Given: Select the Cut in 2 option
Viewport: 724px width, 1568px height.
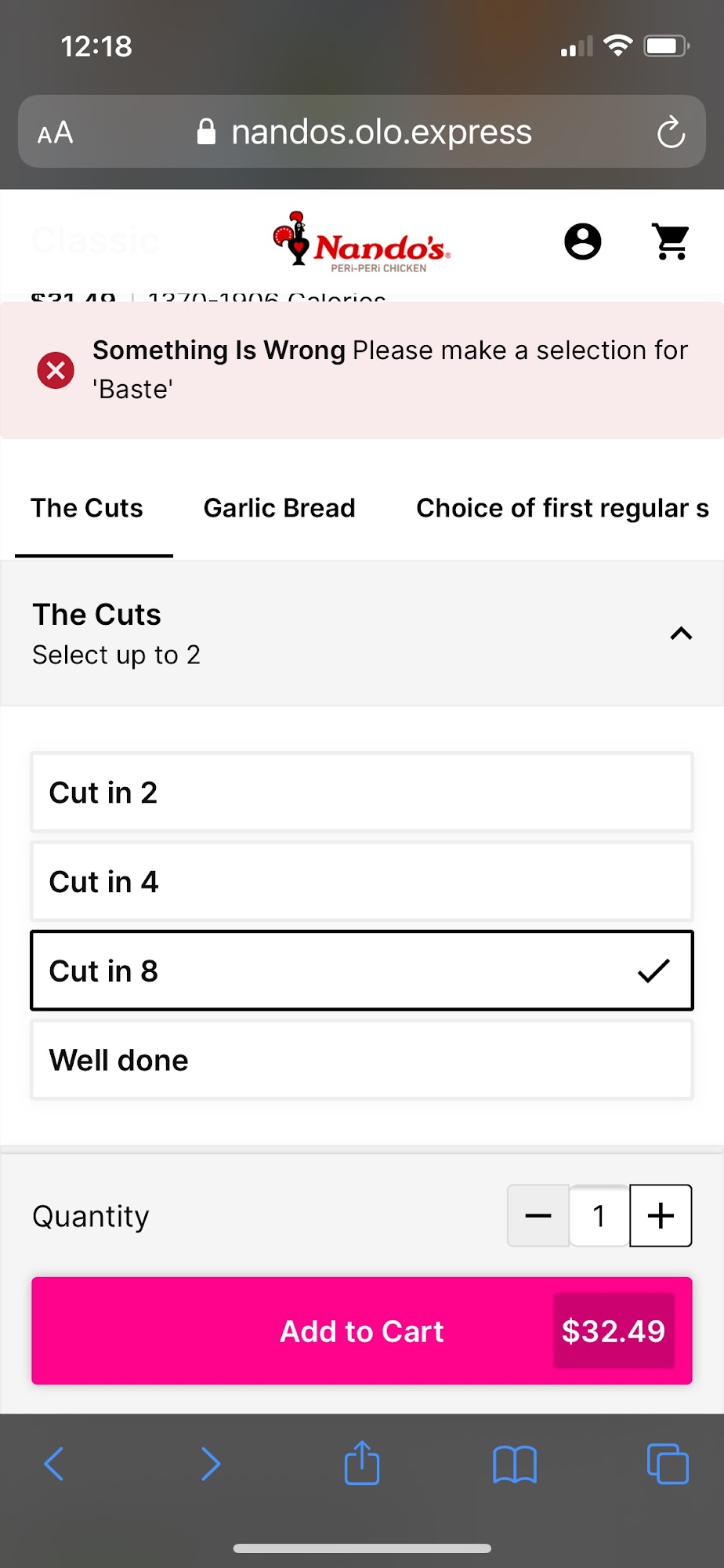Looking at the screenshot, I should click(362, 792).
